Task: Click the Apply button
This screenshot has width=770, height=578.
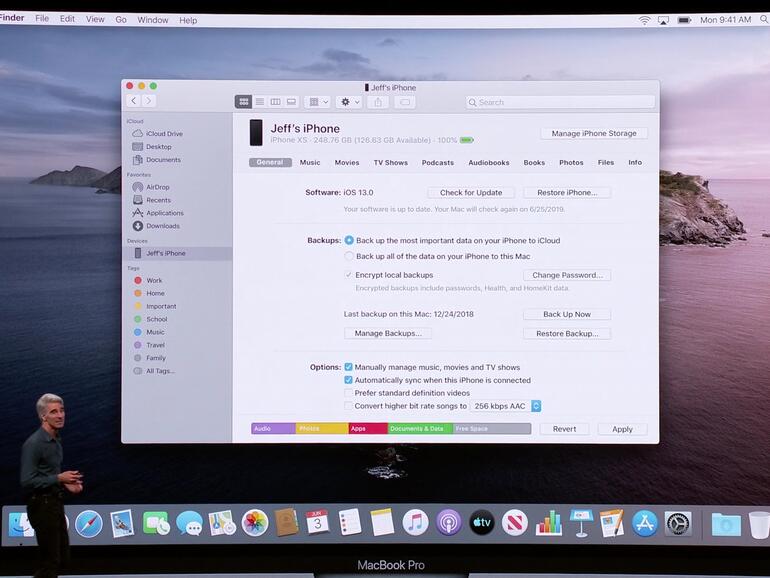Action: [622, 429]
